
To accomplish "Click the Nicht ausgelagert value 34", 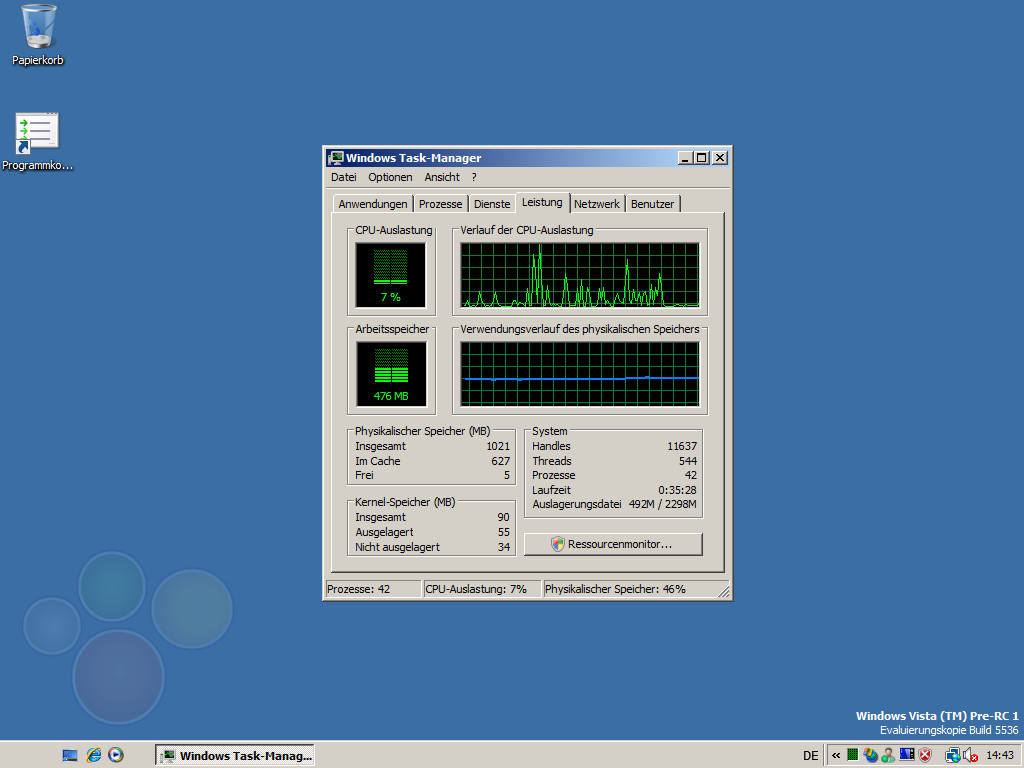I will pyautogui.click(x=504, y=547).
